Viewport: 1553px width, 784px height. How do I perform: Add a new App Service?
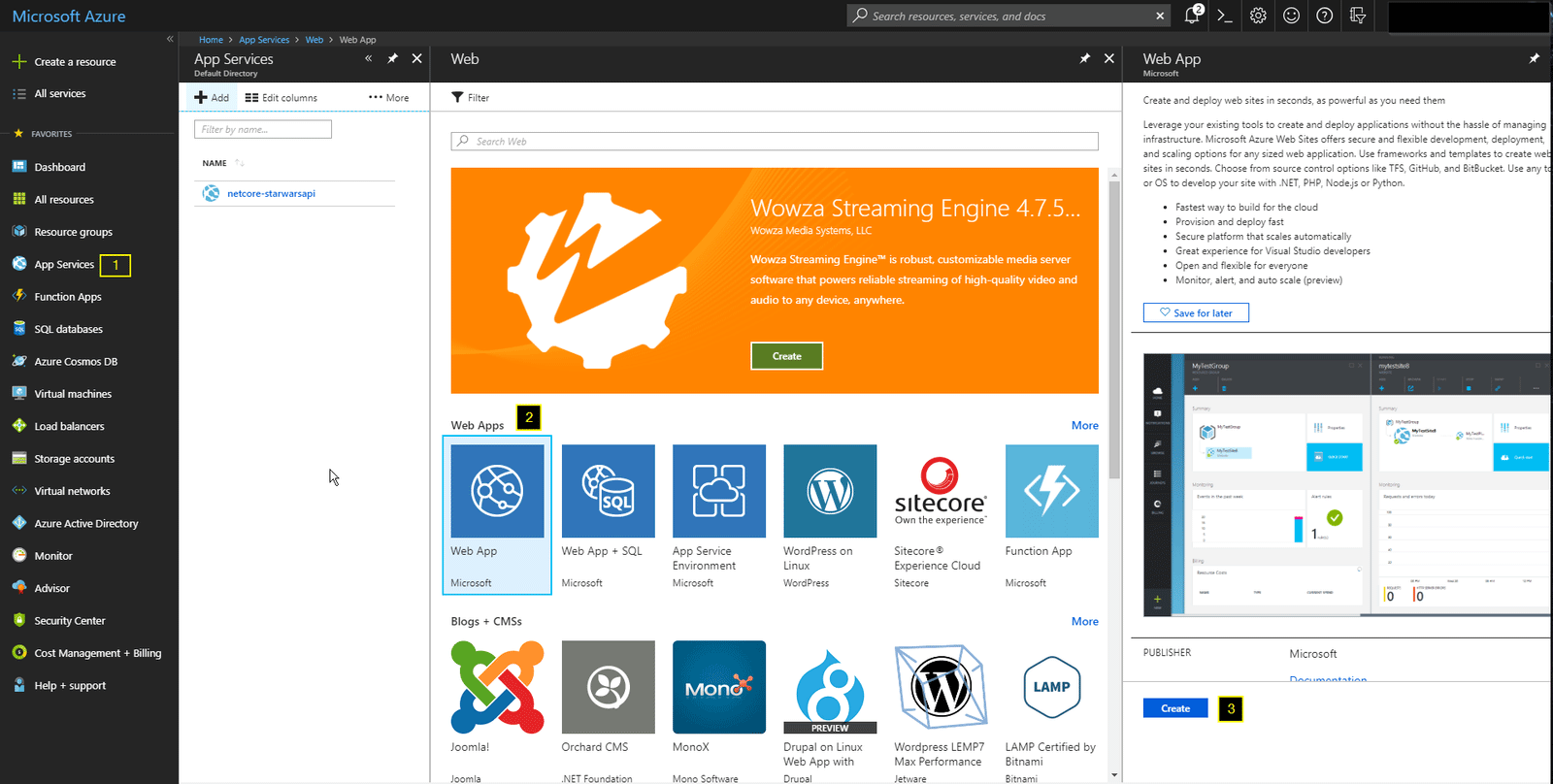point(212,97)
